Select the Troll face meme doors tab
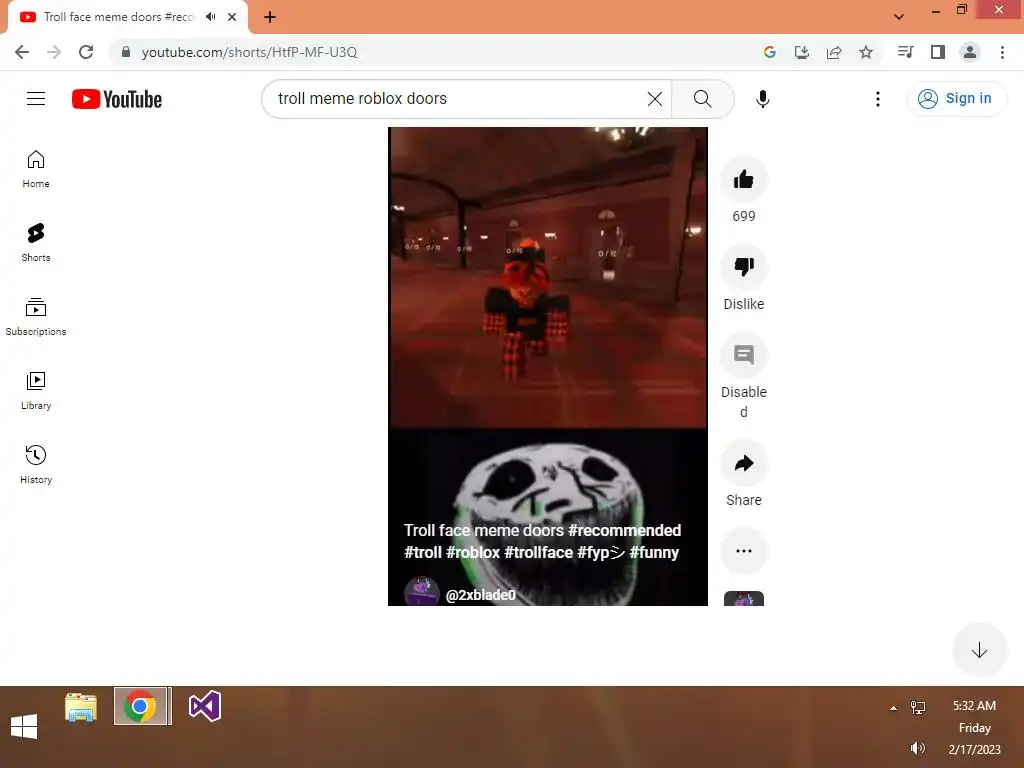This screenshot has width=1024, height=768. [119, 17]
